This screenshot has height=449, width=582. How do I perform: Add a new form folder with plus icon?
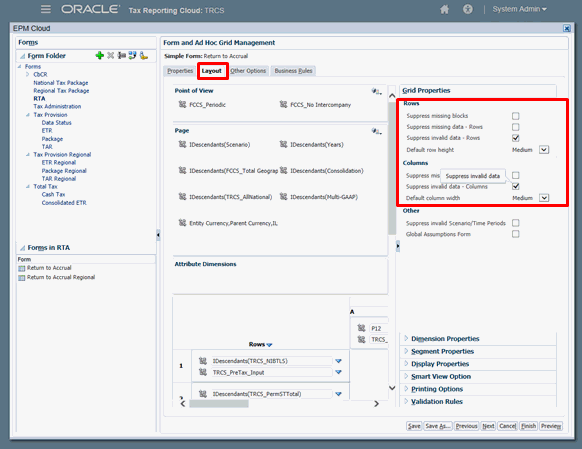click(99, 56)
